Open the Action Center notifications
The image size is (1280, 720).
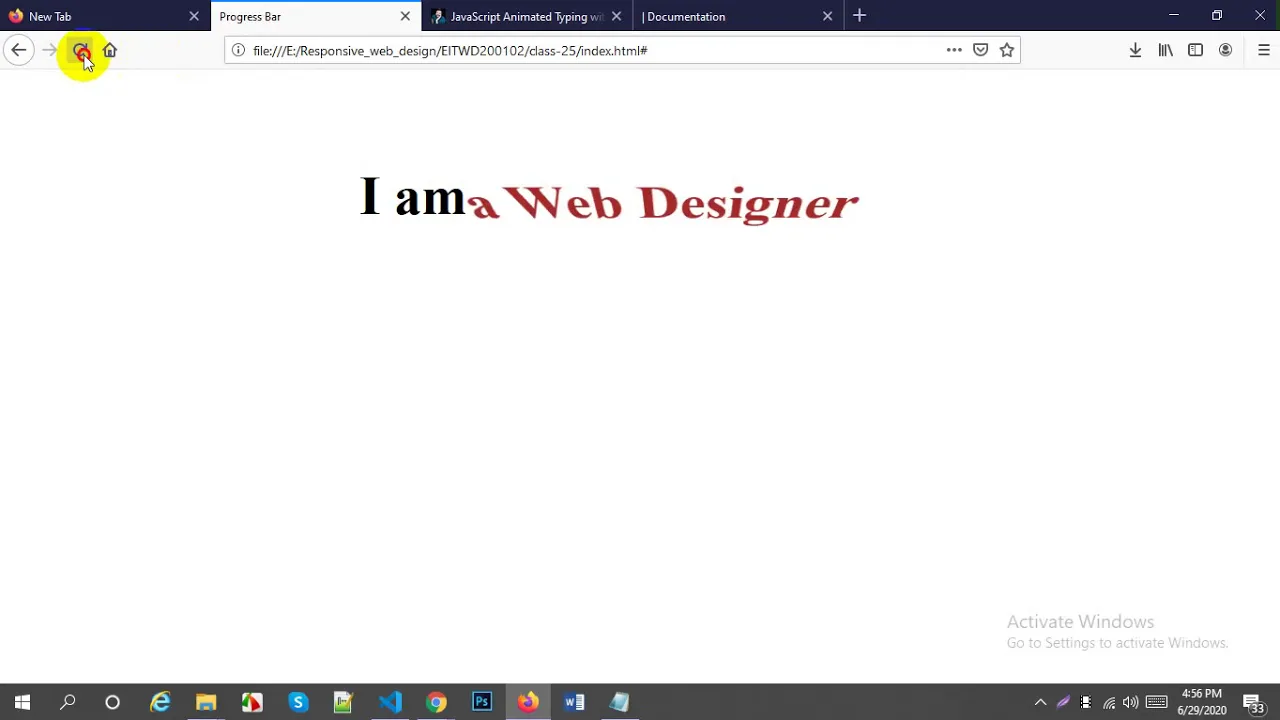click(1253, 702)
